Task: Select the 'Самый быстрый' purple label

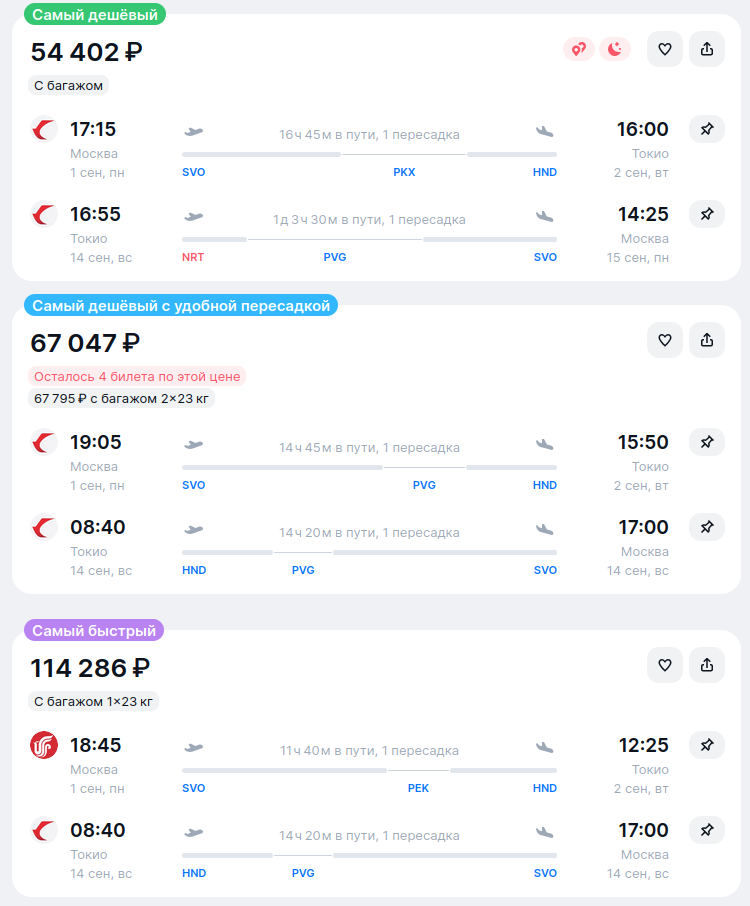Action: tap(94, 631)
